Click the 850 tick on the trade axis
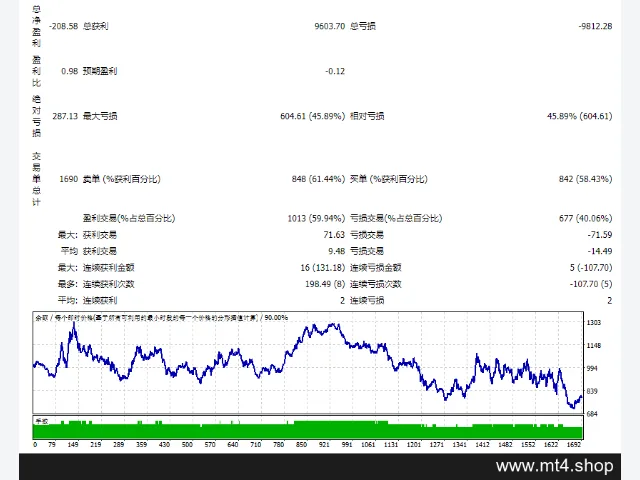Viewport: 640px width, 480px height. [301, 444]
